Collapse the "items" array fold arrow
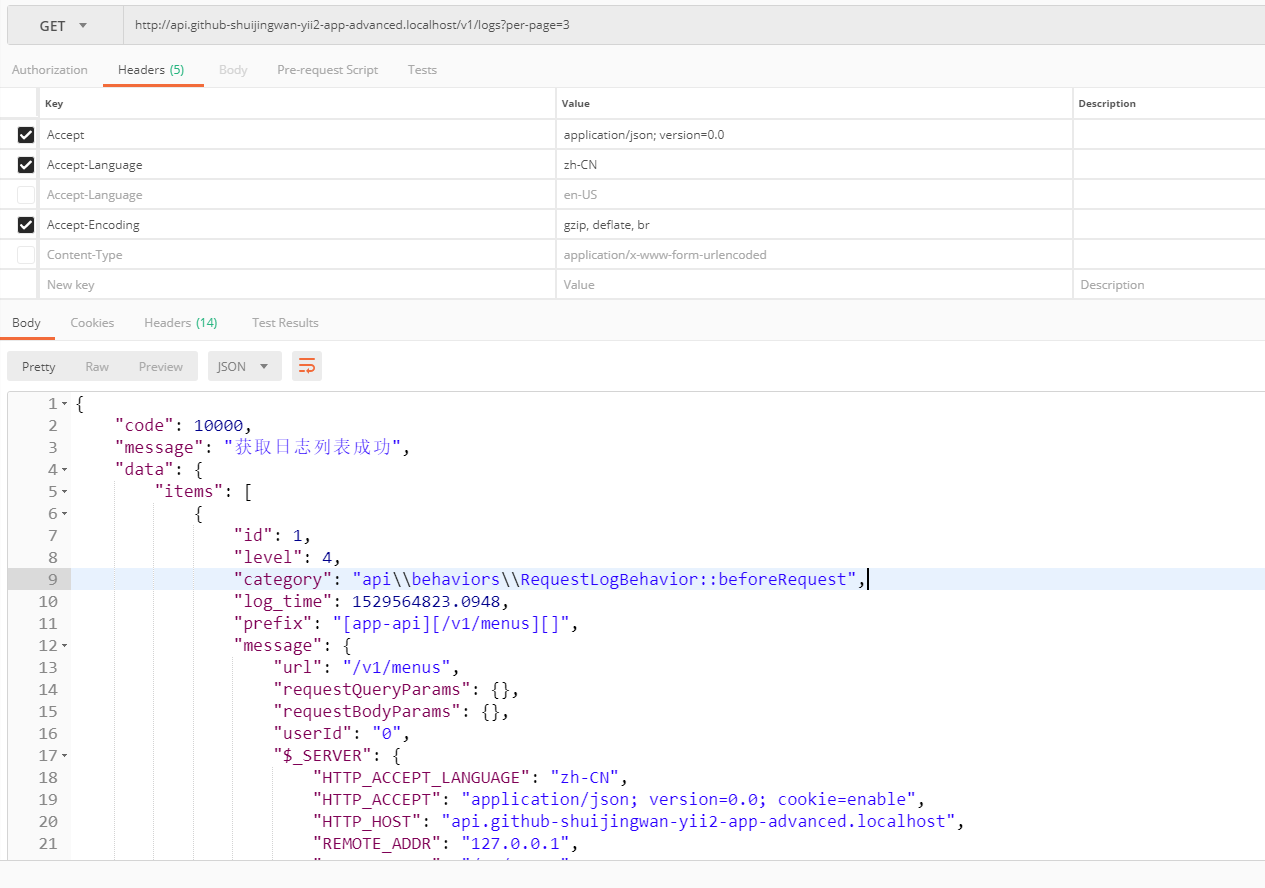This screenshot has height=888, width=1265. 65,492
